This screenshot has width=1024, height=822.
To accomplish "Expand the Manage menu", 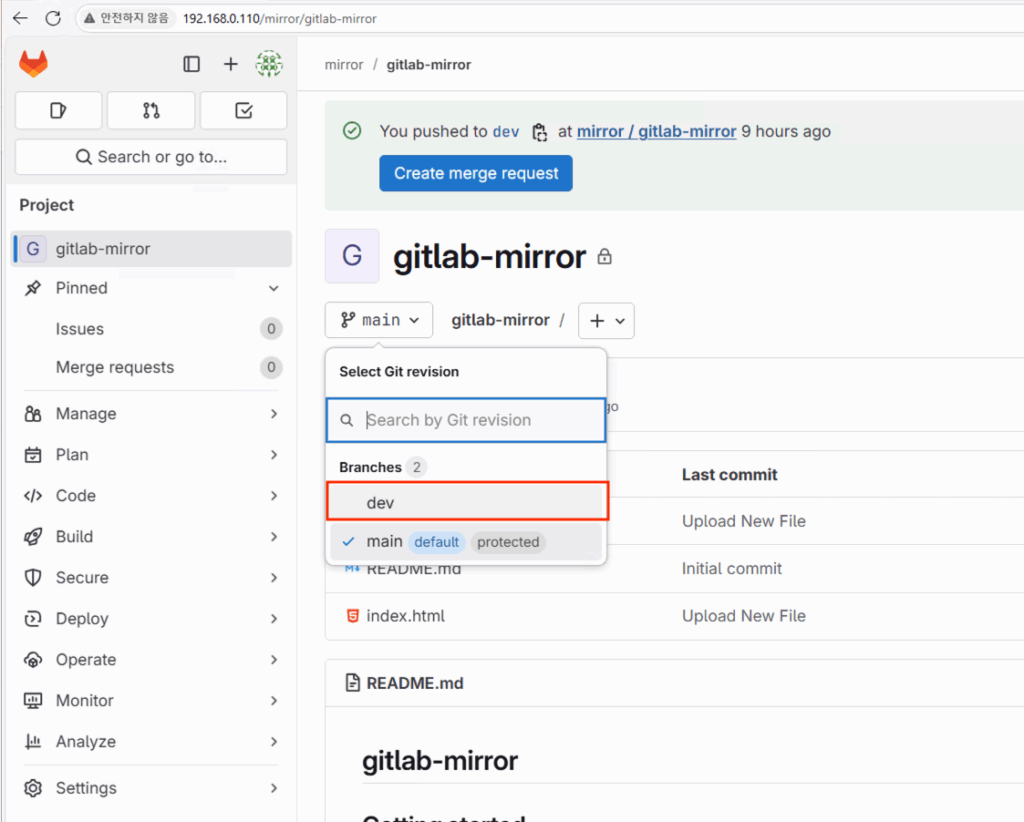I will click(x=151, y=414).
